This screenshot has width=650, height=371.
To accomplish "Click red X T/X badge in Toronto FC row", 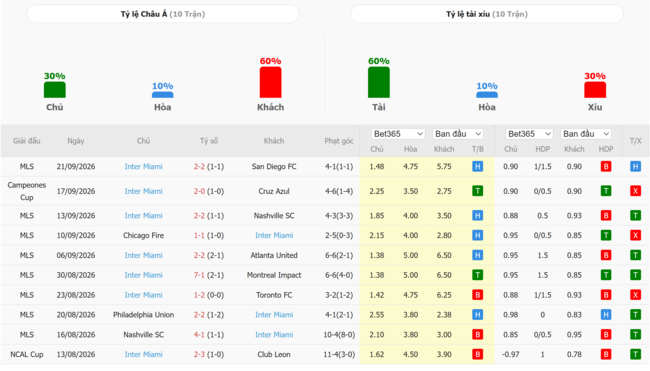I will 635,295.
